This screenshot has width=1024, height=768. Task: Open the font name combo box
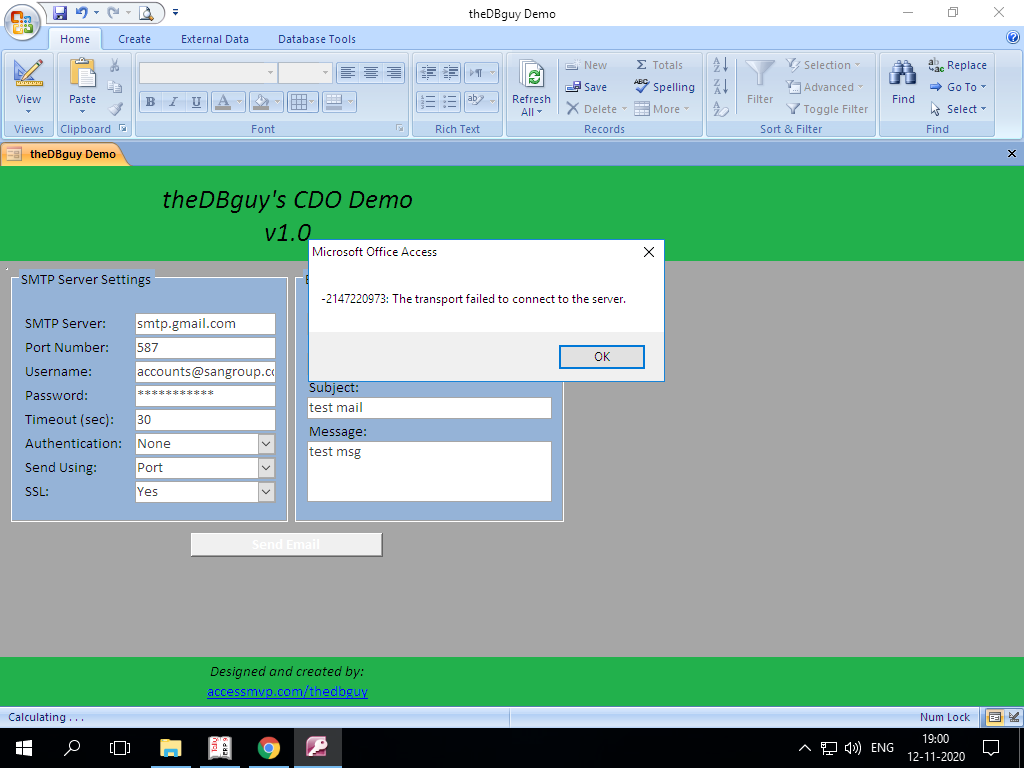click(208, 72)
